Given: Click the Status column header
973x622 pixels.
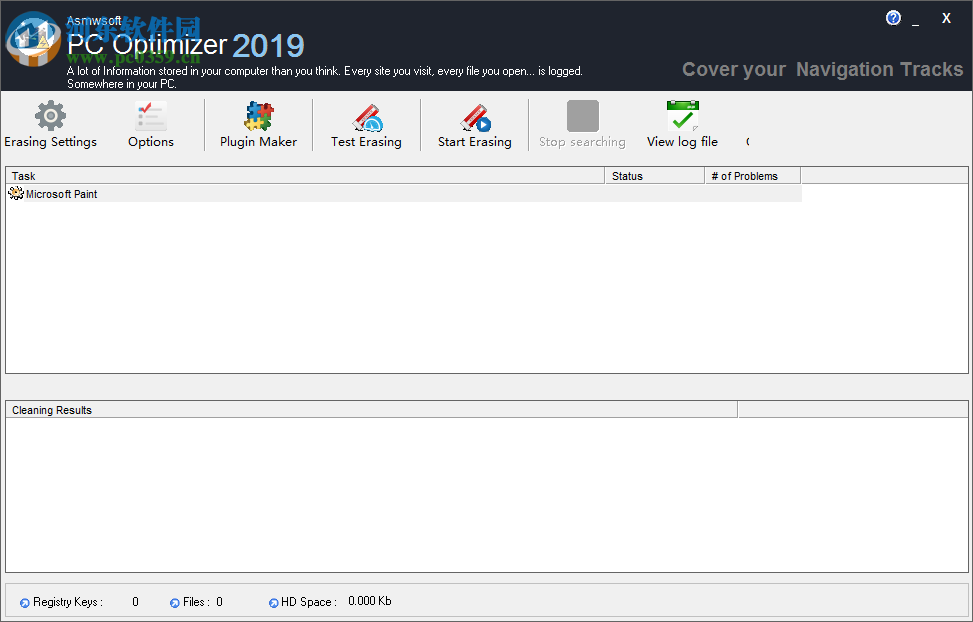Looking at the screenshot, I should point(640,175).
